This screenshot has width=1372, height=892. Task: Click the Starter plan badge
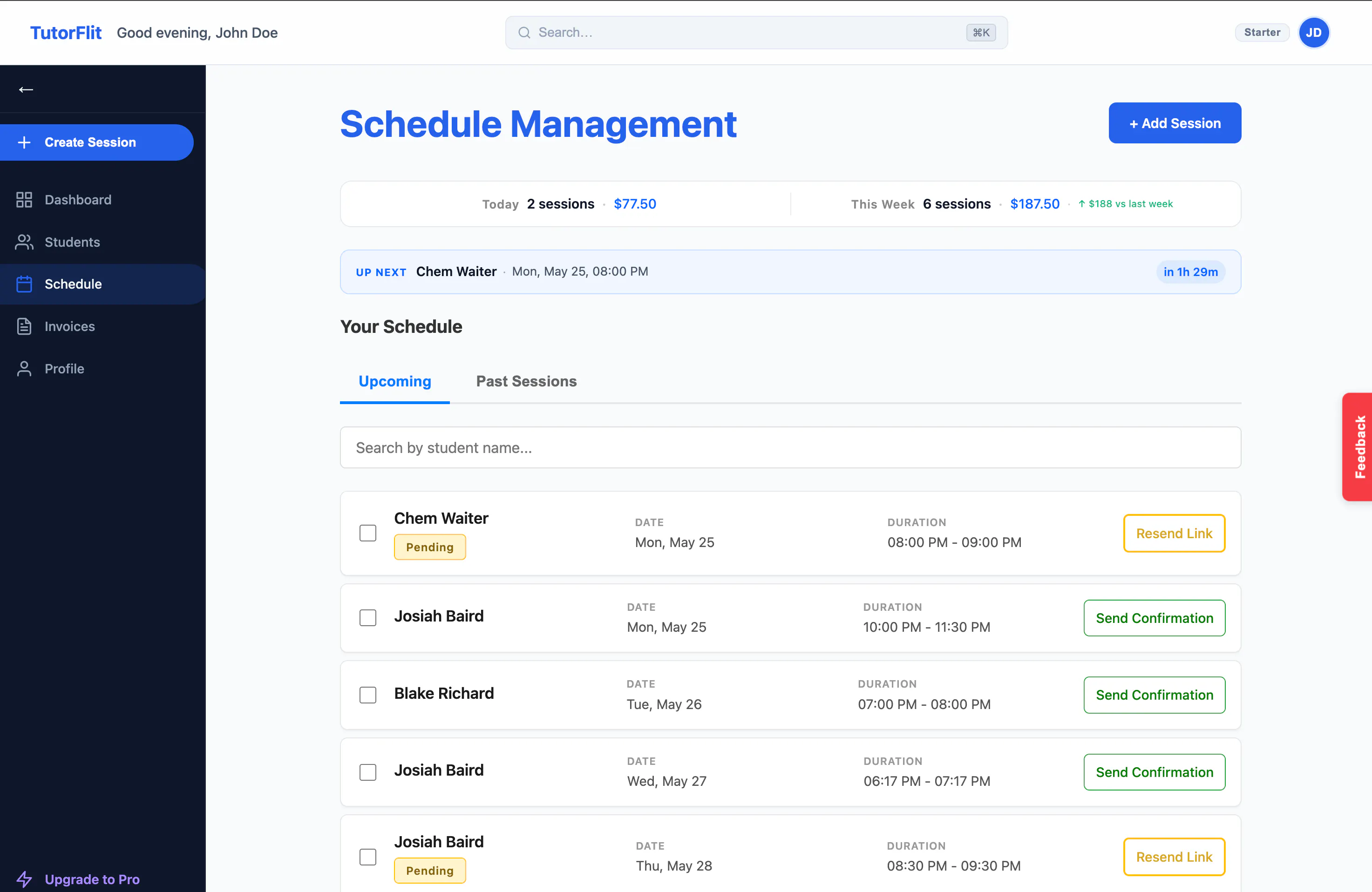[1262, 32]
